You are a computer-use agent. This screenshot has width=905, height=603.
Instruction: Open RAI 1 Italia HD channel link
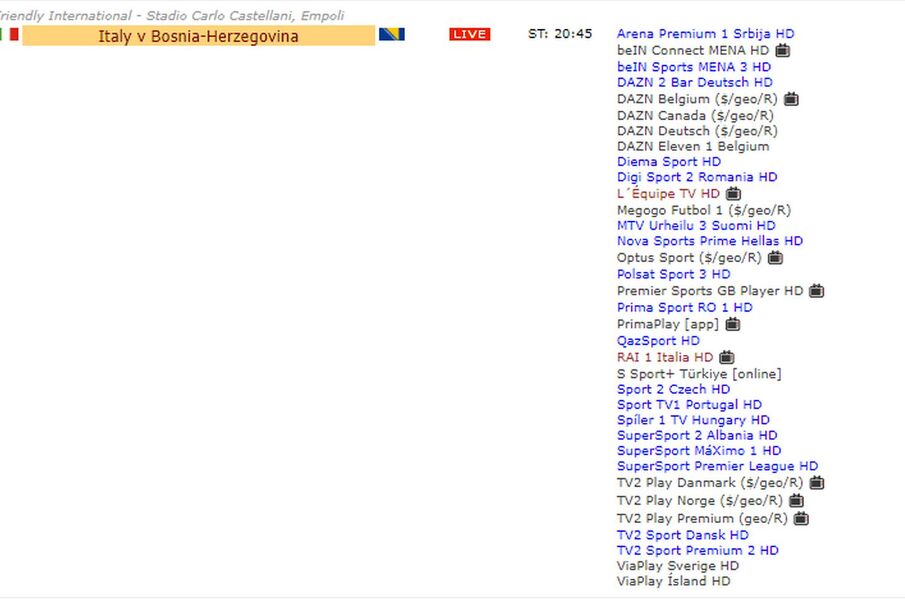tap(665, 358)
